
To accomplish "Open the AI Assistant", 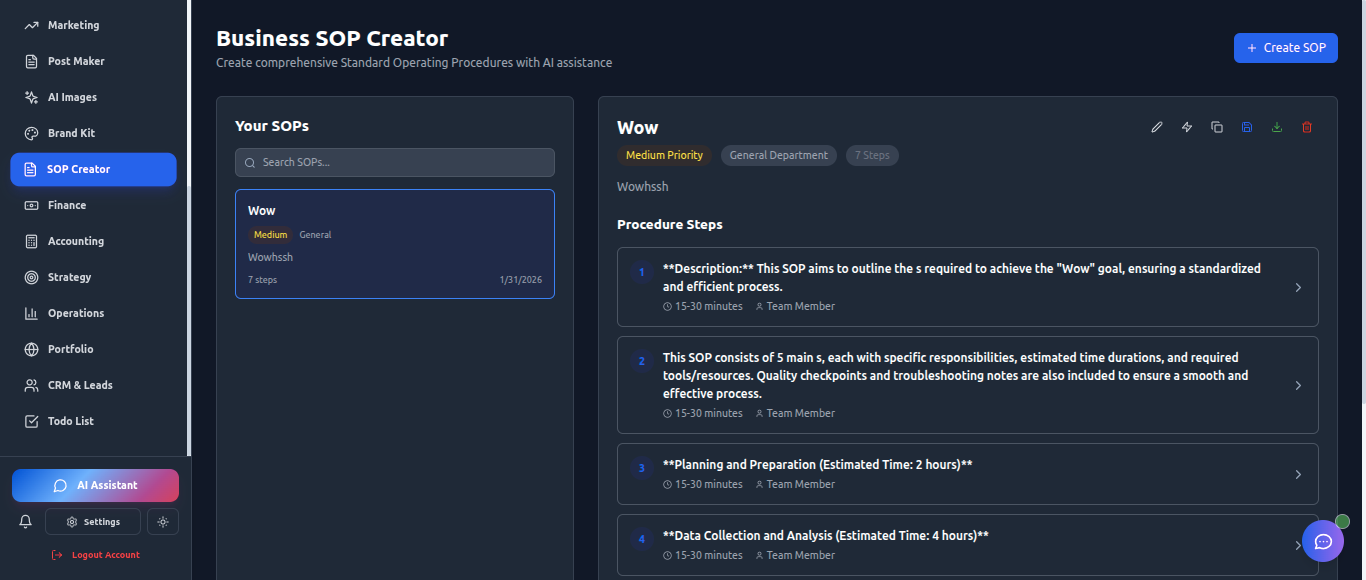I will click(95, 485).
